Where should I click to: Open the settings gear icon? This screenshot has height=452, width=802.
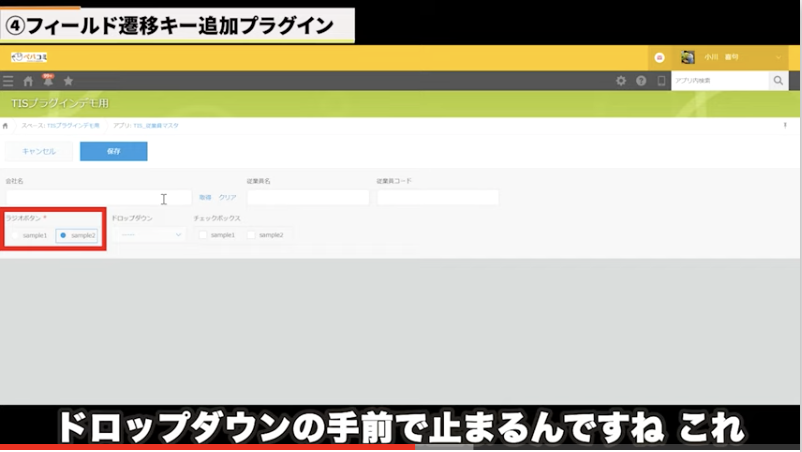621,81
